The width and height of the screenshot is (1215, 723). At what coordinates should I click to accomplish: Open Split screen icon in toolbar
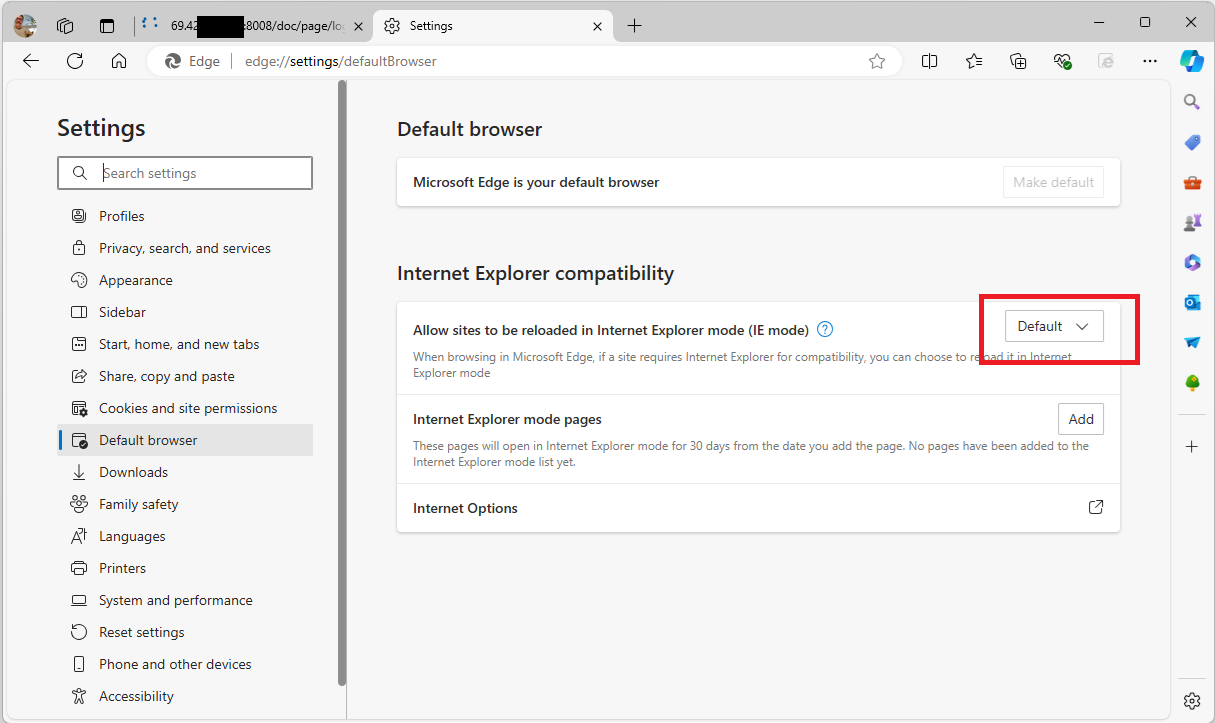tap(930, 61)
